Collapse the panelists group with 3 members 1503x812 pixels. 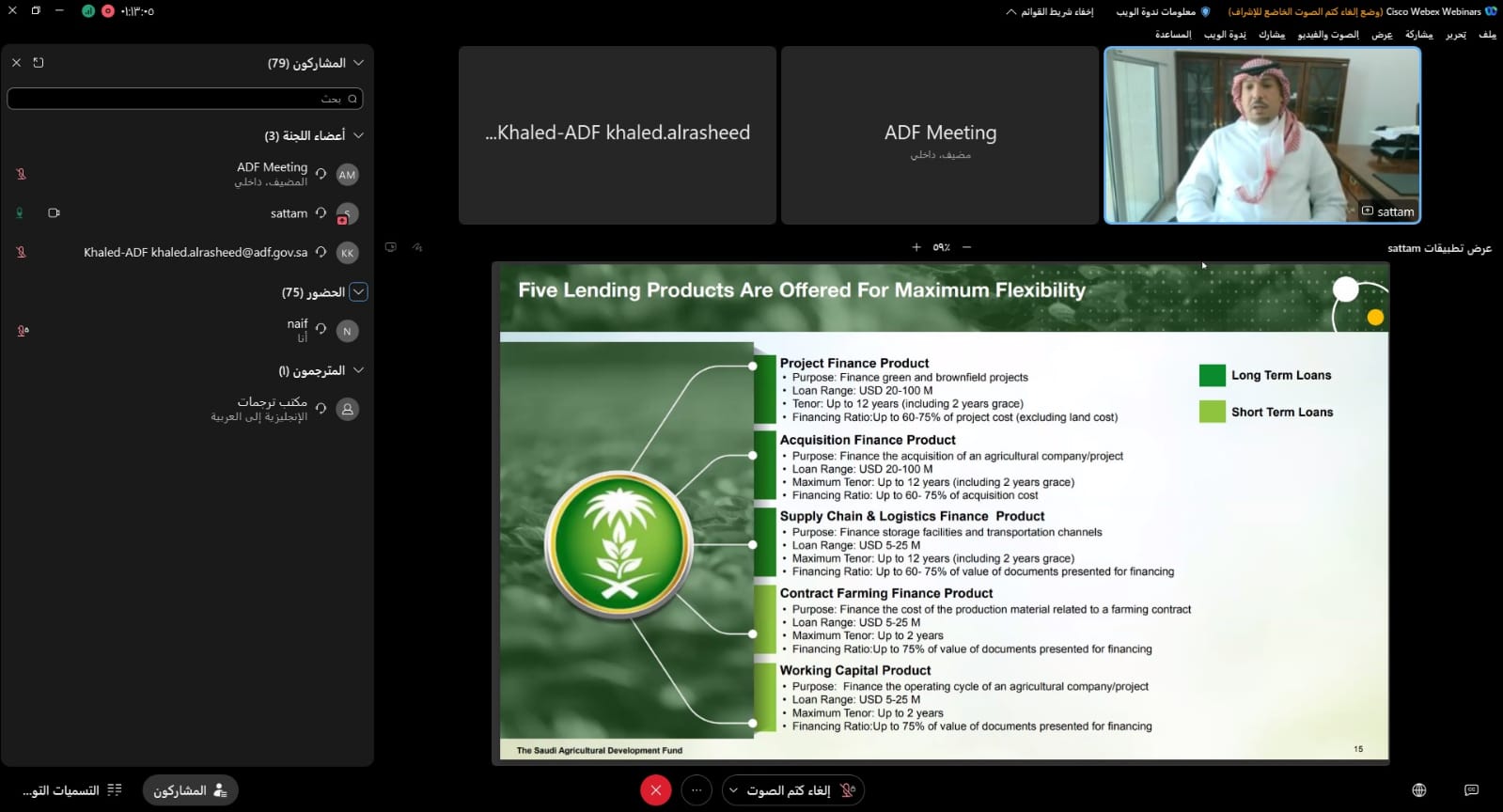click(358, 135)
